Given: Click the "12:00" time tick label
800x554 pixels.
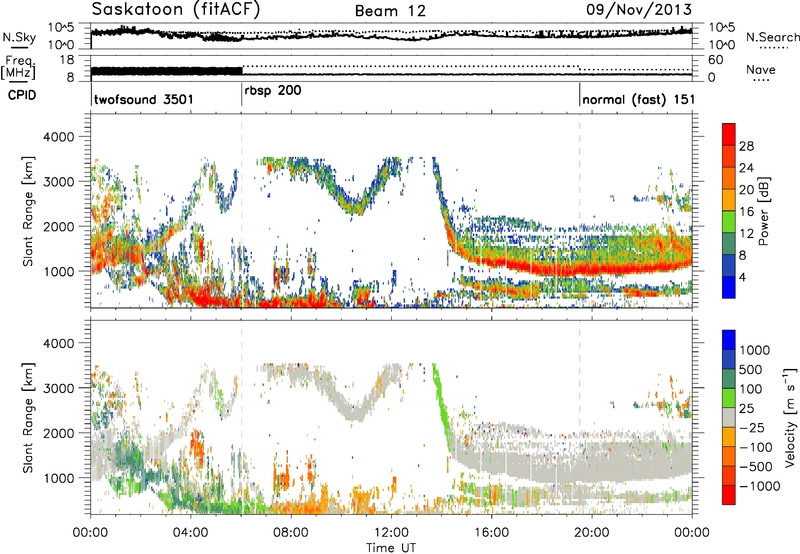Looking at the screenshot, I should tap(391, 533).
